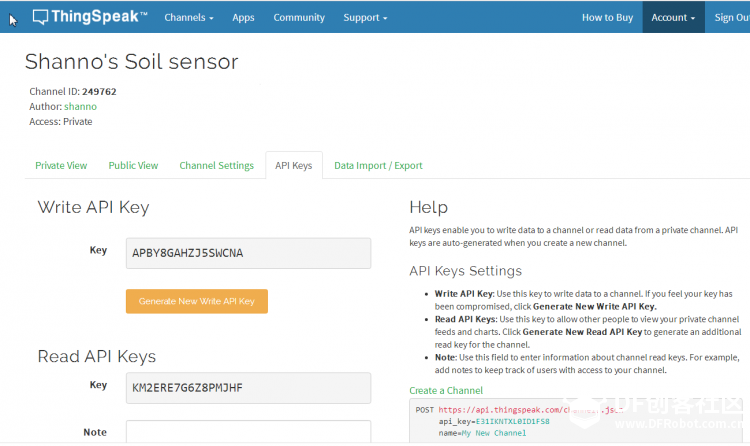The image size is (750, 446).
Task: Open author shanno's profile link
Action: (x=80, y=106)
